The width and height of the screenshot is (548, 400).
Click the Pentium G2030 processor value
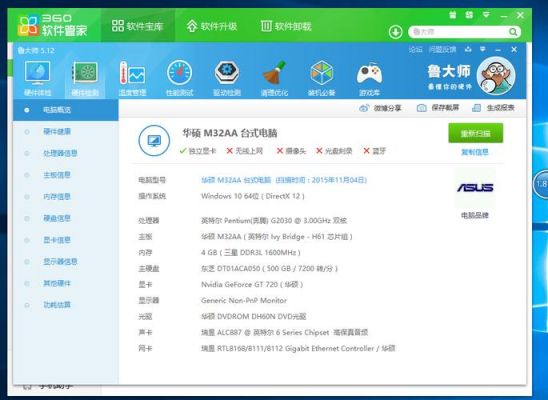tap(274, 221)
